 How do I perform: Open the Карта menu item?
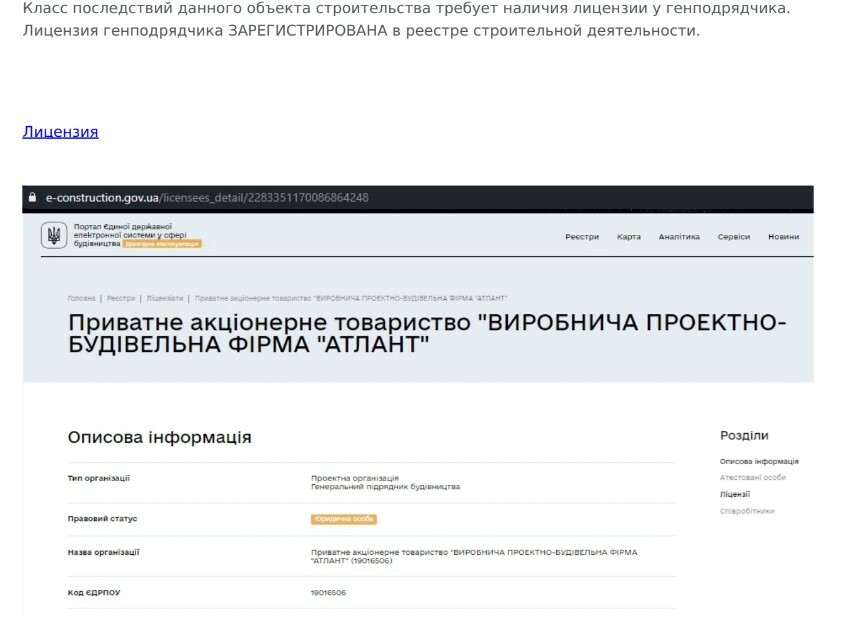[x=629, y=237]
